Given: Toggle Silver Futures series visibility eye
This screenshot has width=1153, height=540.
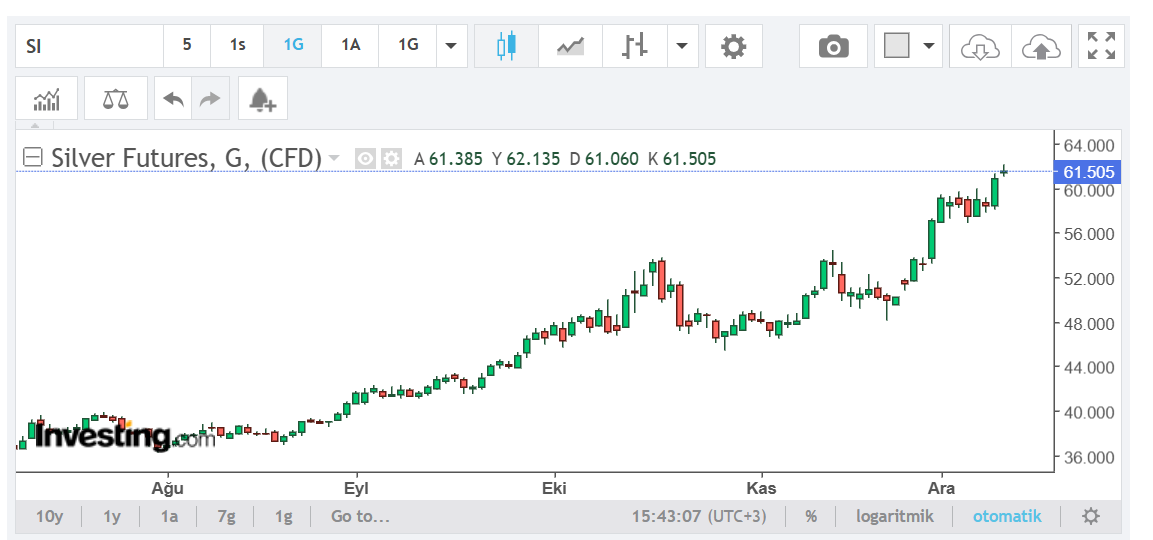Looking at the screenshot, I should click(365, 158).
